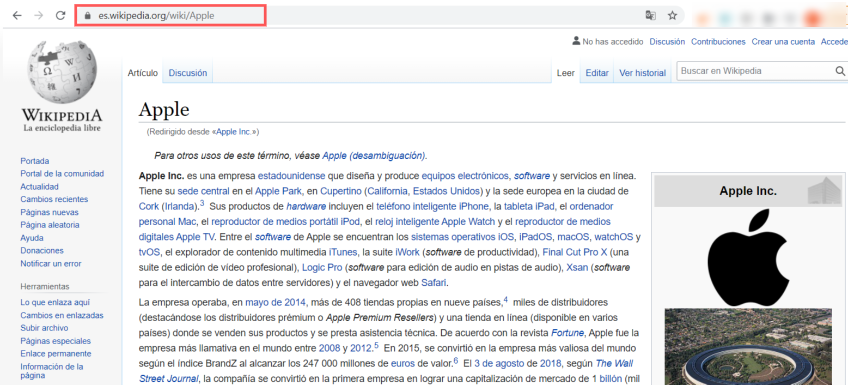848x385 pixels.
Task: Click 'Crear una cuenta' link
Action: (783, 42)
